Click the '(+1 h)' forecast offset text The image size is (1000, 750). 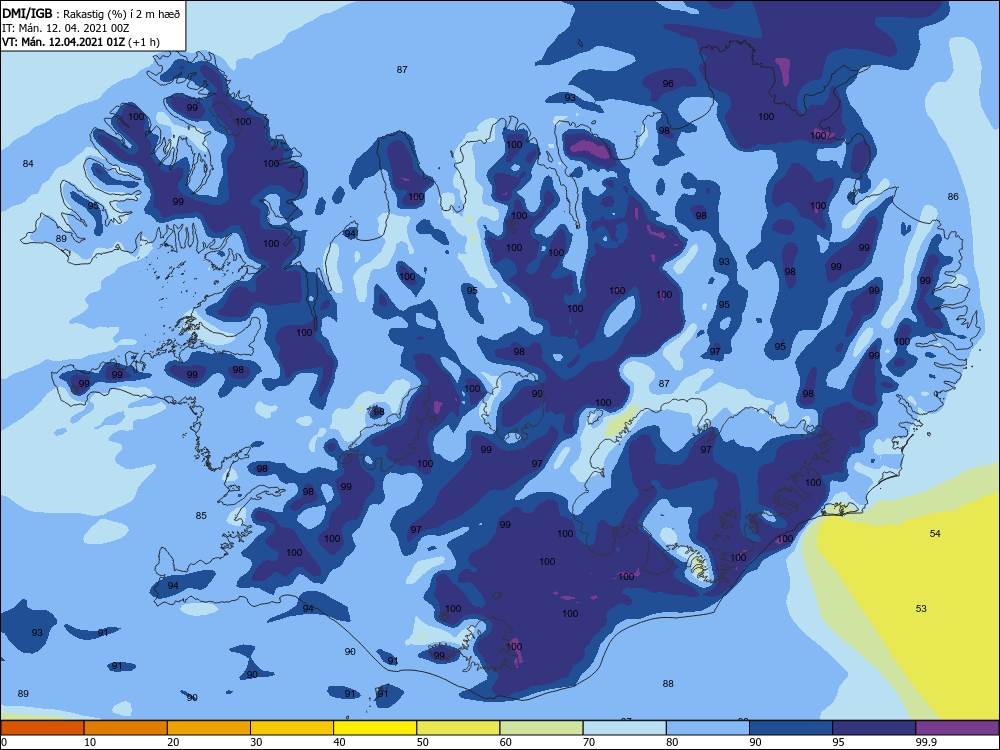pos(144,42)
